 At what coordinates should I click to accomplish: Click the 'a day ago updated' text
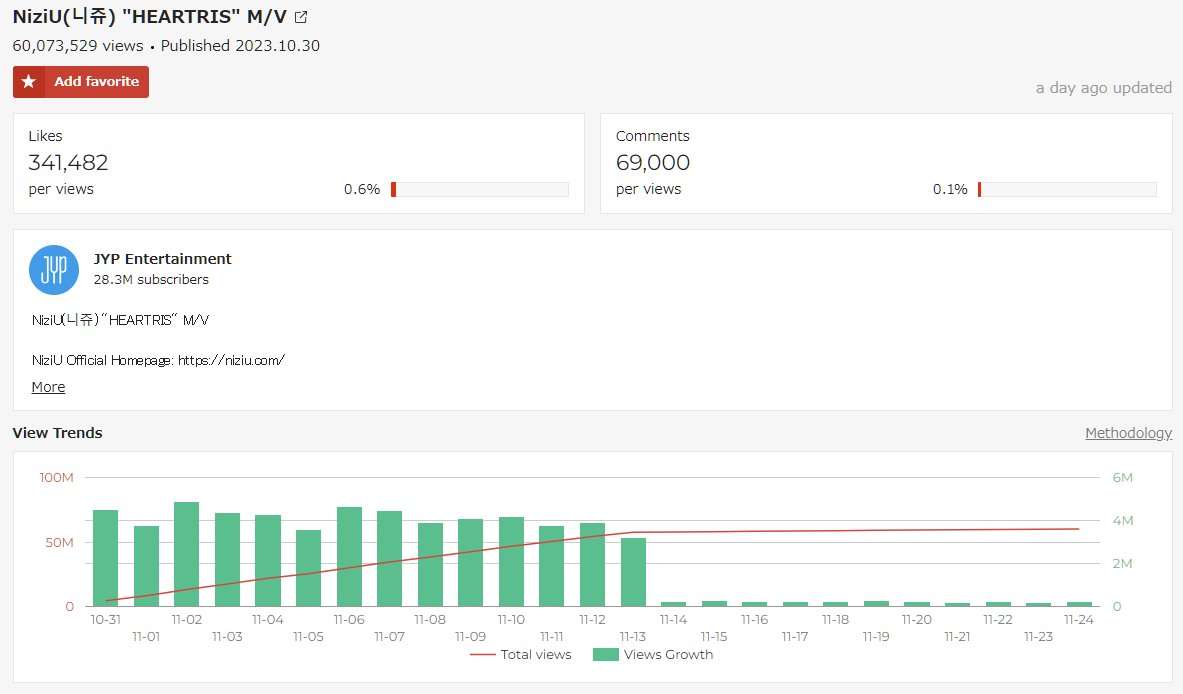(x=1104, y=88)
